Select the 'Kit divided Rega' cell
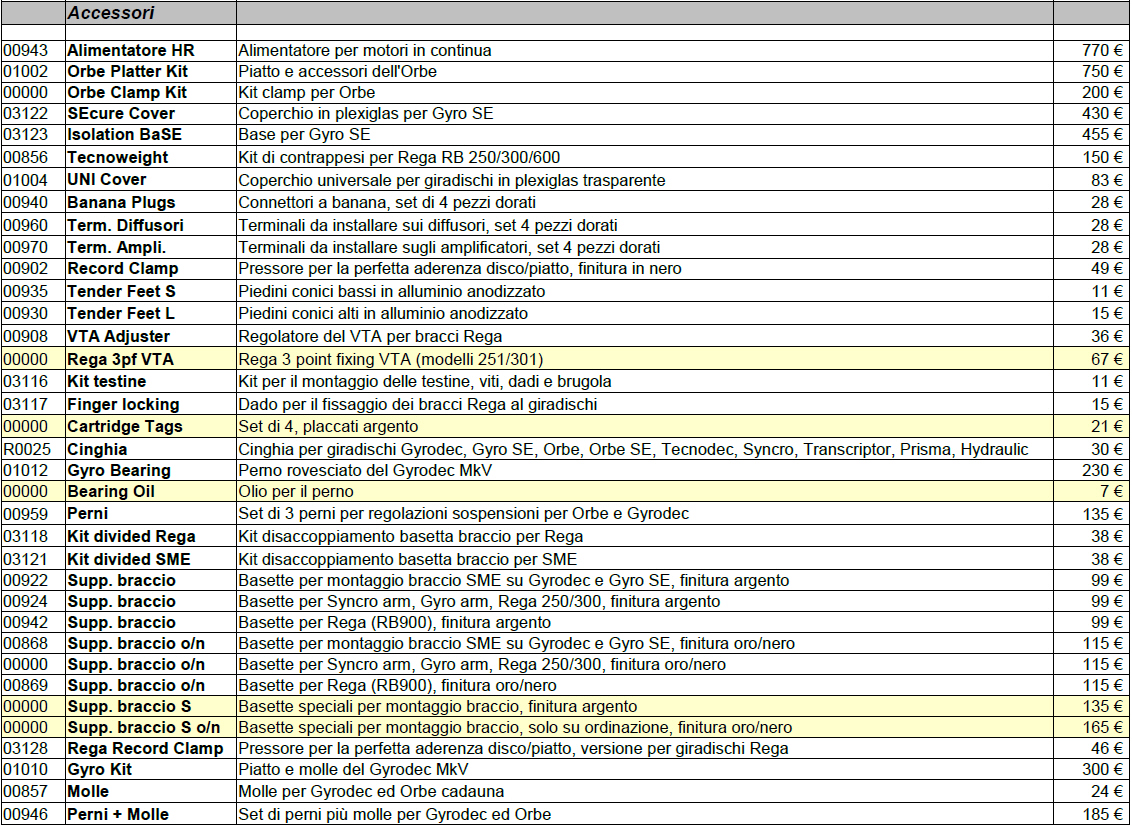1132x826 pixels. 151,536
